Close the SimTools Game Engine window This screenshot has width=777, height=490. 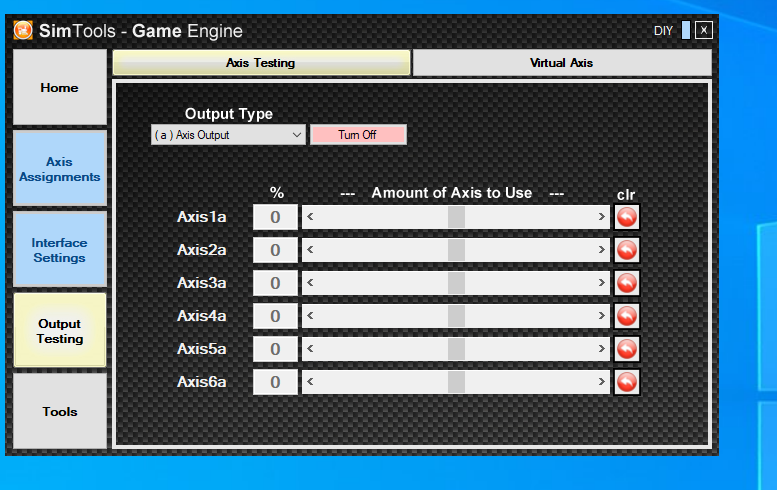[x=704, y=30]
